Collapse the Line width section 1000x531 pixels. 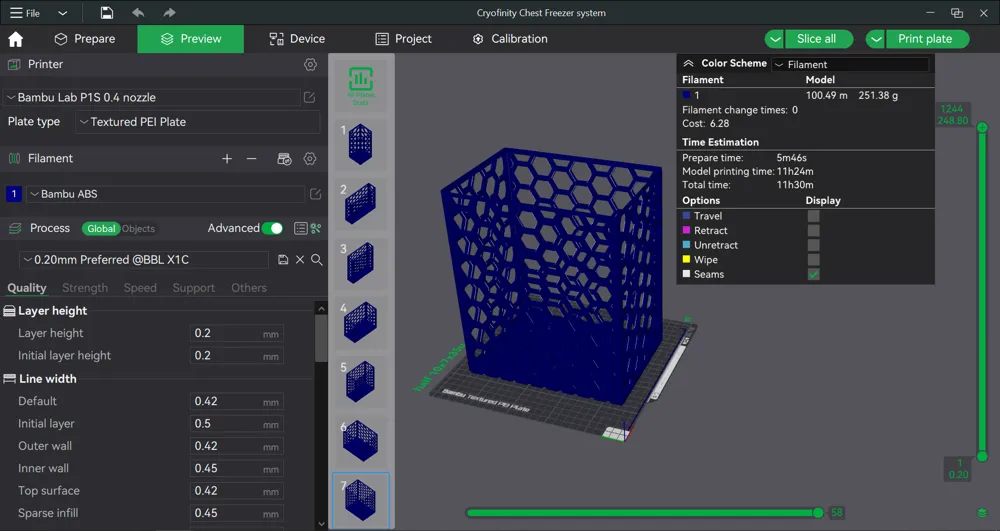(x=47, y=379)
